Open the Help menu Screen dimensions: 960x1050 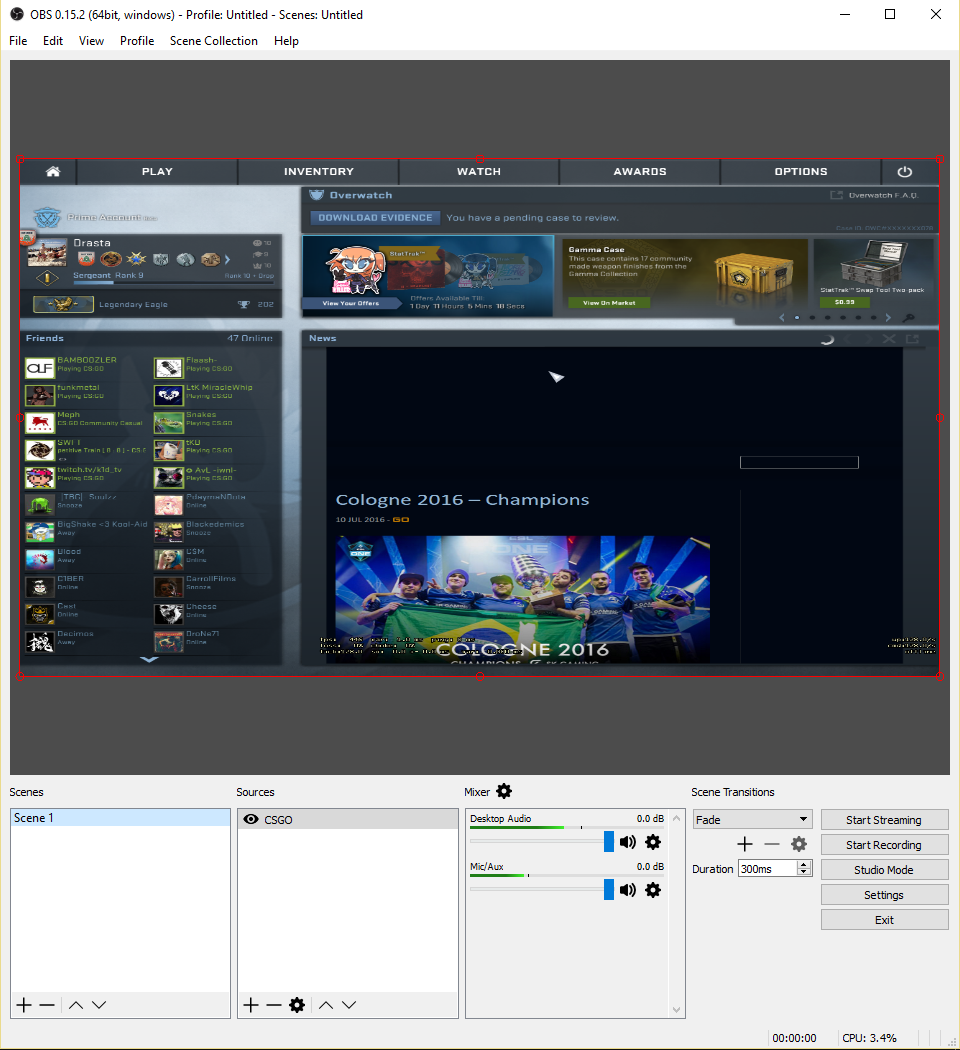pyautogui.click(x=286, y=41)
